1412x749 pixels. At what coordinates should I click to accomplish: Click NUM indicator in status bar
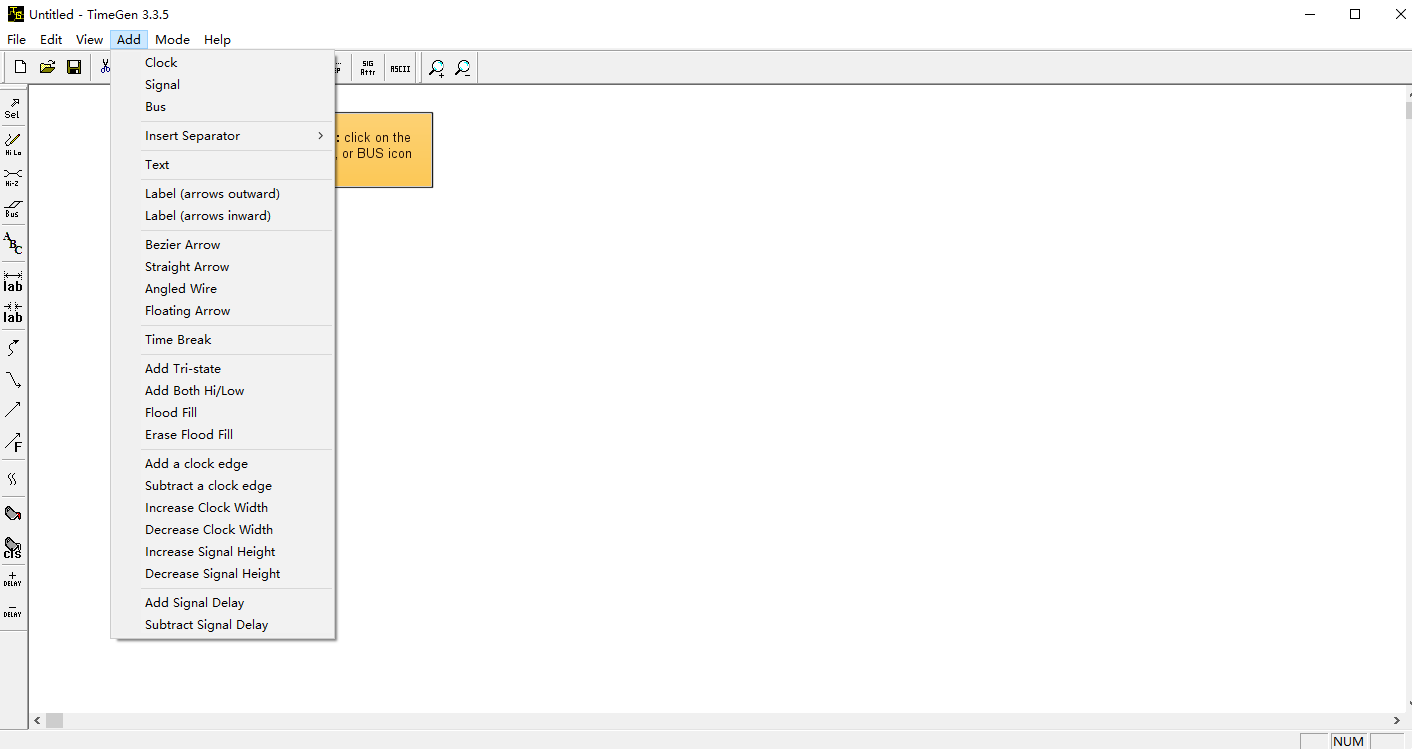tap(1348, 741)
